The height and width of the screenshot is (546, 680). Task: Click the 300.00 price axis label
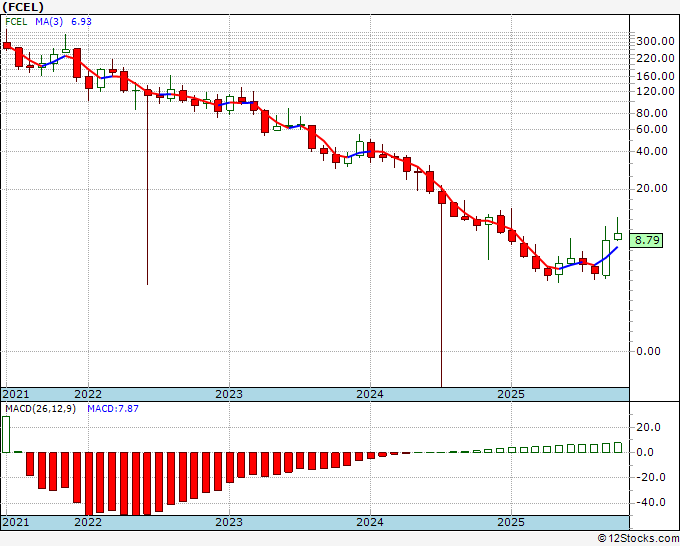[x=655, y=41]
